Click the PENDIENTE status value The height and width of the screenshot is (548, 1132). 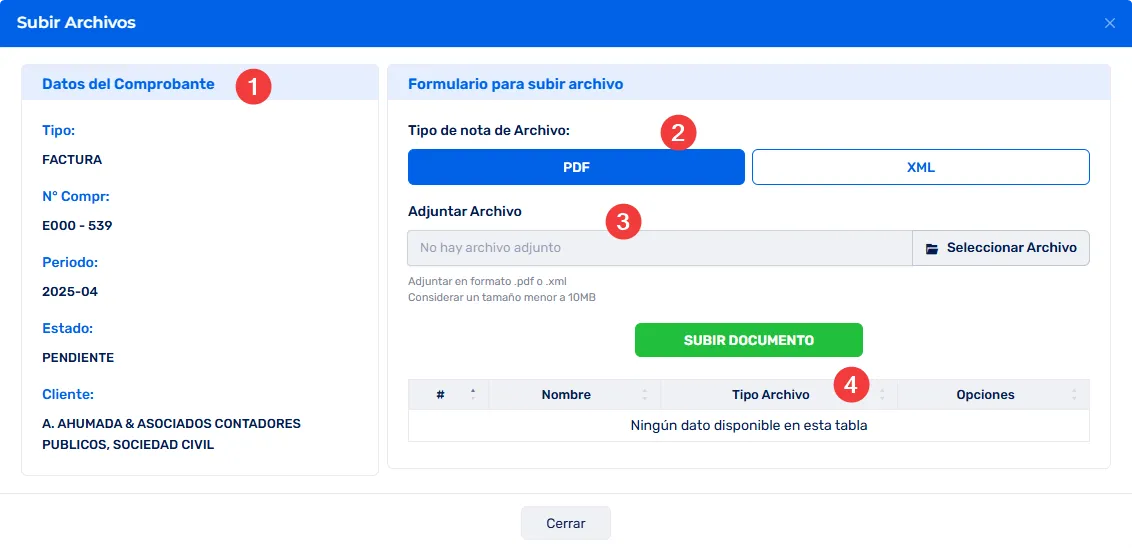pos(78,357)
